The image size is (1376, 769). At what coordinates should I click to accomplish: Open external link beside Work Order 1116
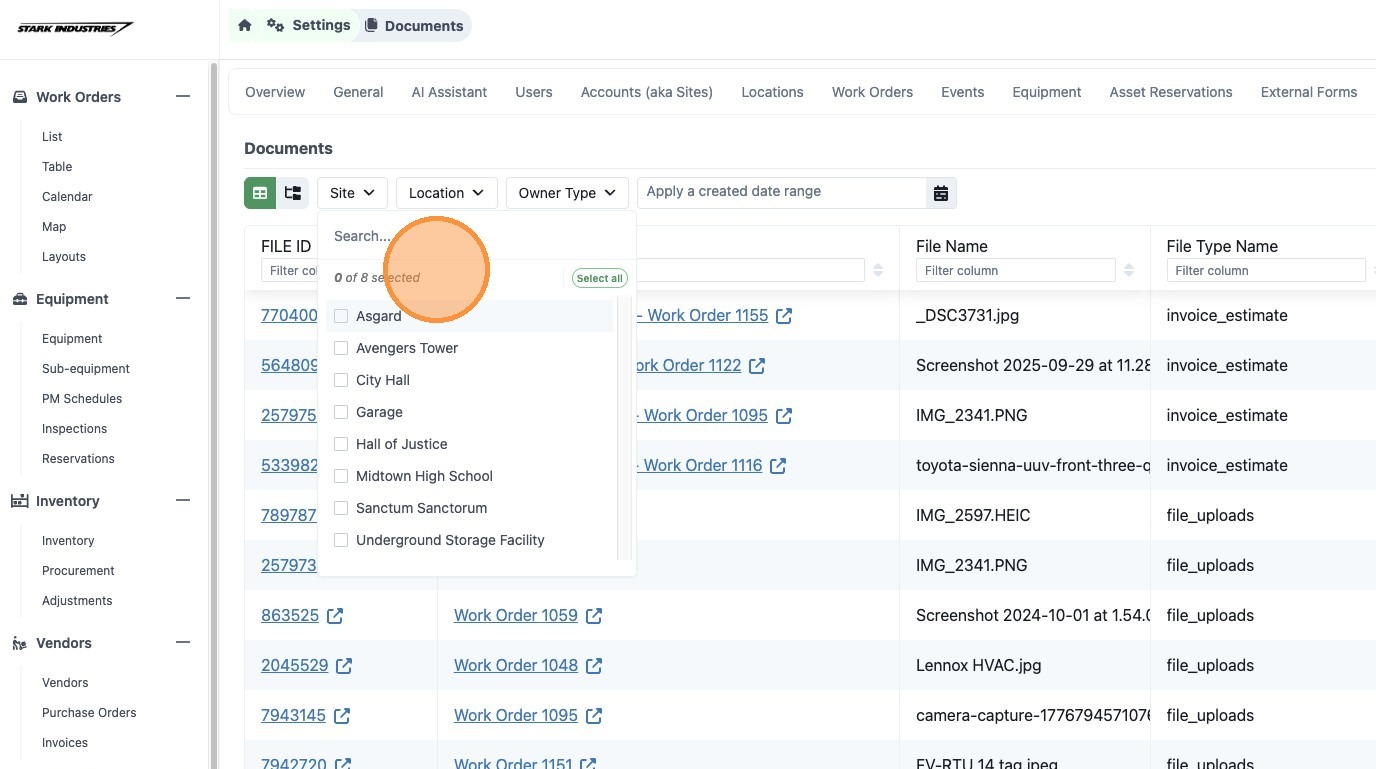point(778,466)
